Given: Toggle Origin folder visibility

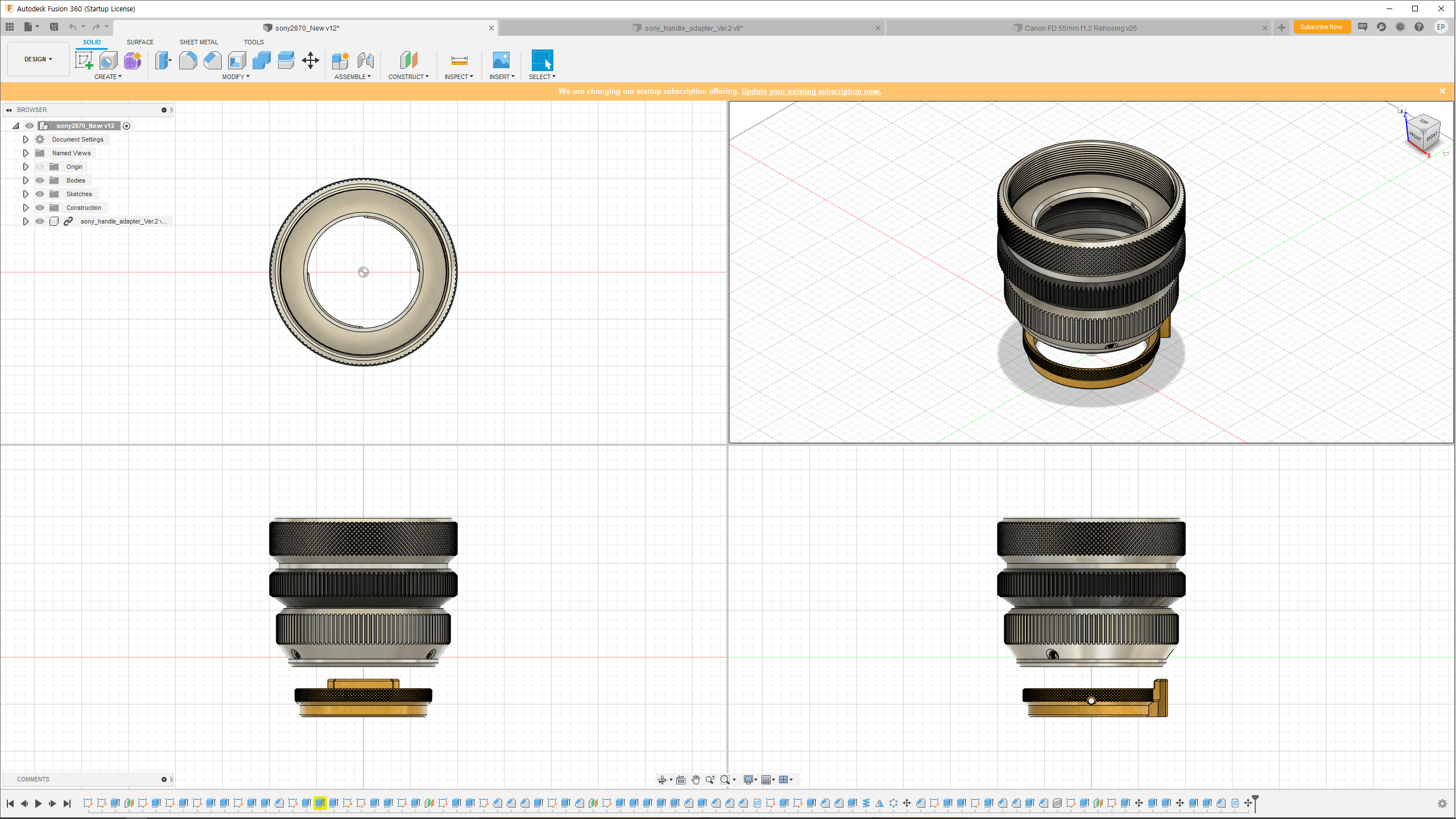Looking at the screenshot, I should [40, 167].
